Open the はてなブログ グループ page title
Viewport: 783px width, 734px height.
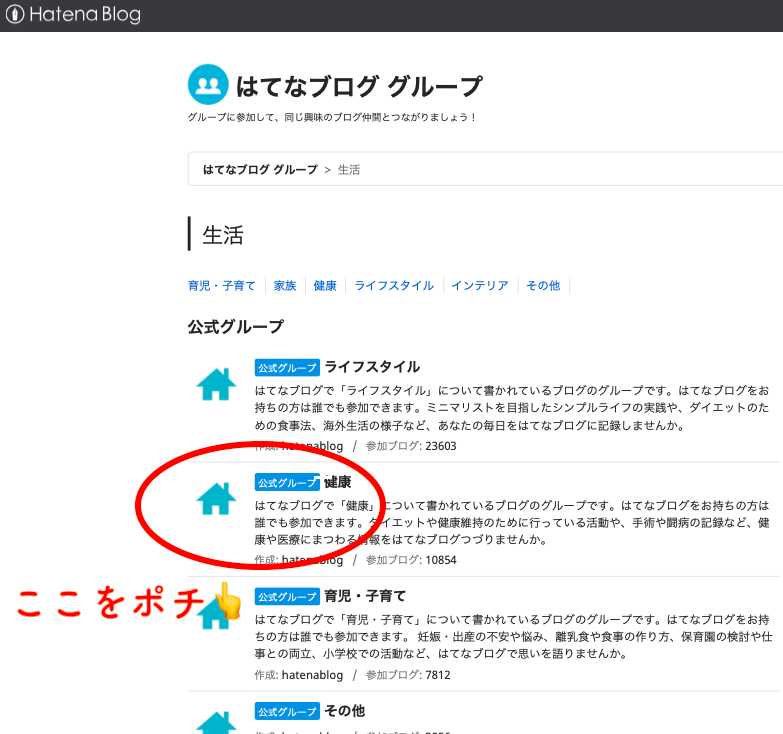pyautogui.click(x=359, y=86)
